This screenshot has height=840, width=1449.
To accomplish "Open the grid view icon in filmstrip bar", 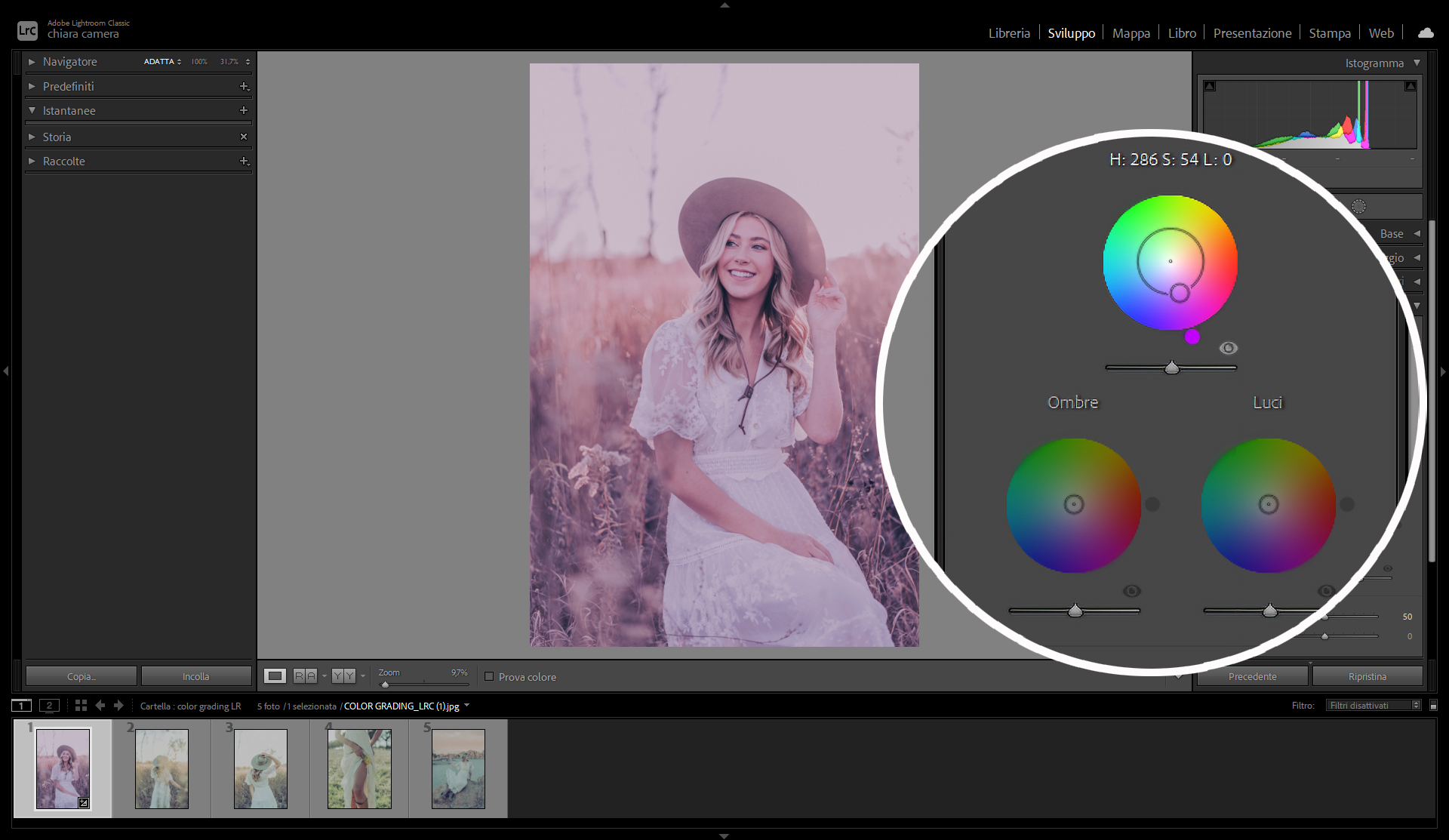I will [x=81, y=706].
